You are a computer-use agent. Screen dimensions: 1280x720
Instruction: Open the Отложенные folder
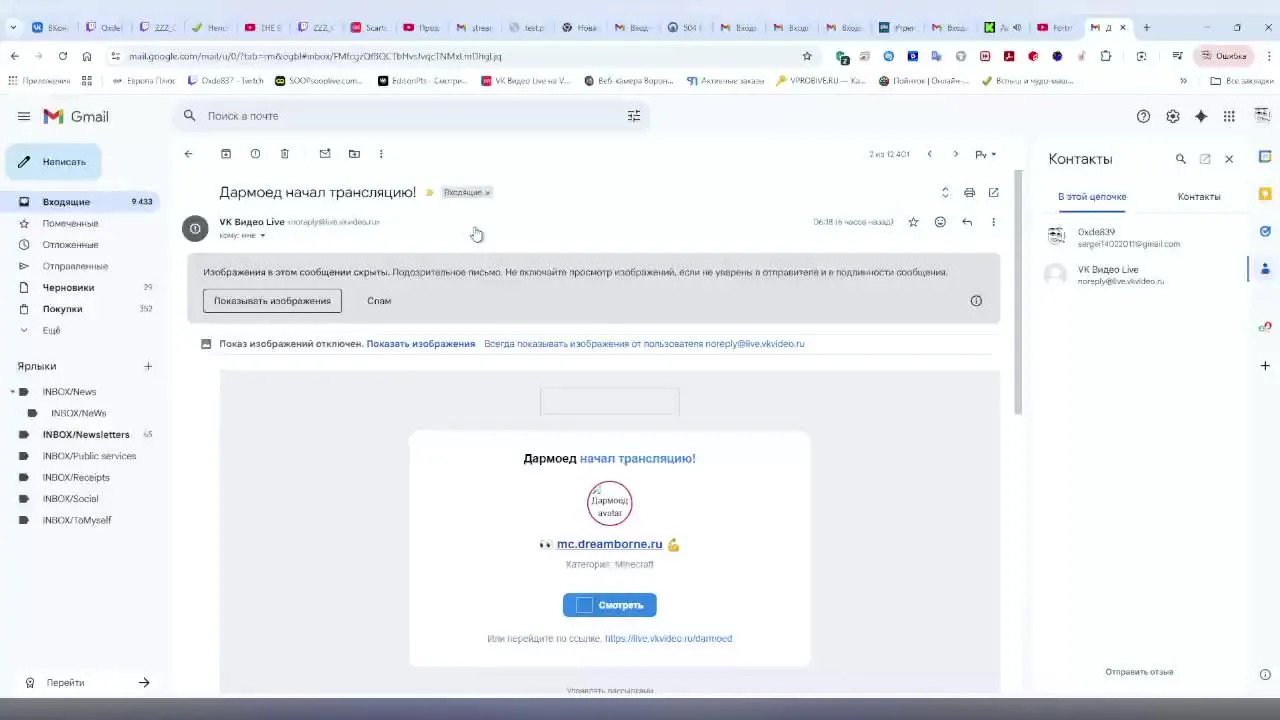coord(80,245)
